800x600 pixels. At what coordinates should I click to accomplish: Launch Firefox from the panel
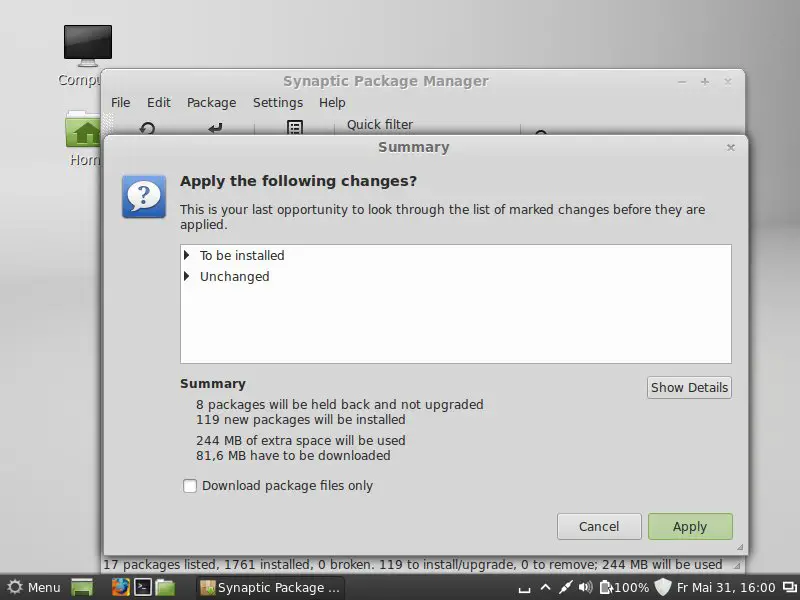point(120,588)
